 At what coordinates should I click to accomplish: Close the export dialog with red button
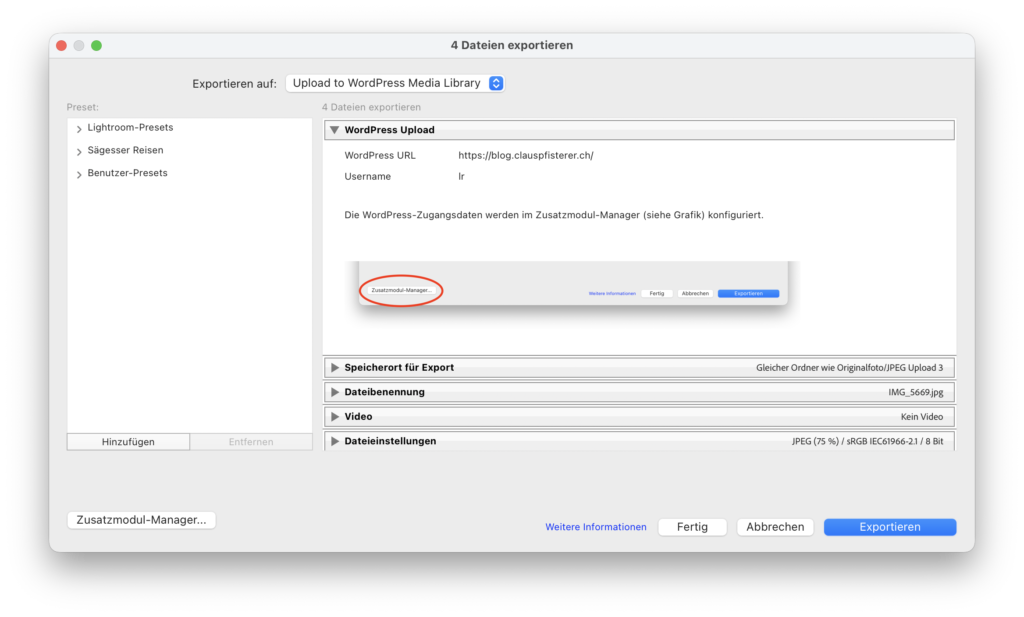61,46
